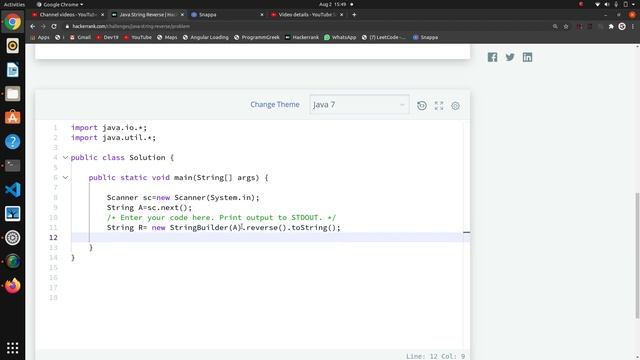This screenshot has height=360, width=640.
Task: Show Applications grid in dock
Action: (x=13, y=348)
